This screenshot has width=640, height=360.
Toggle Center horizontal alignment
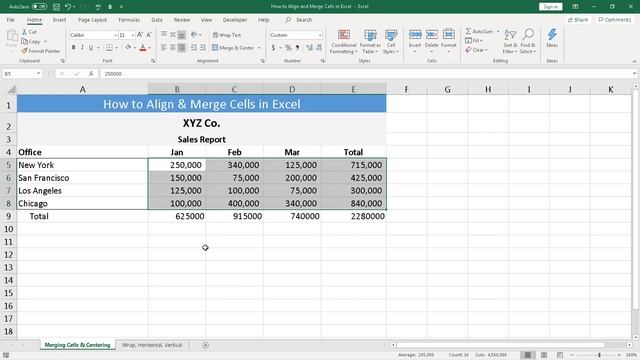(173, 48)
